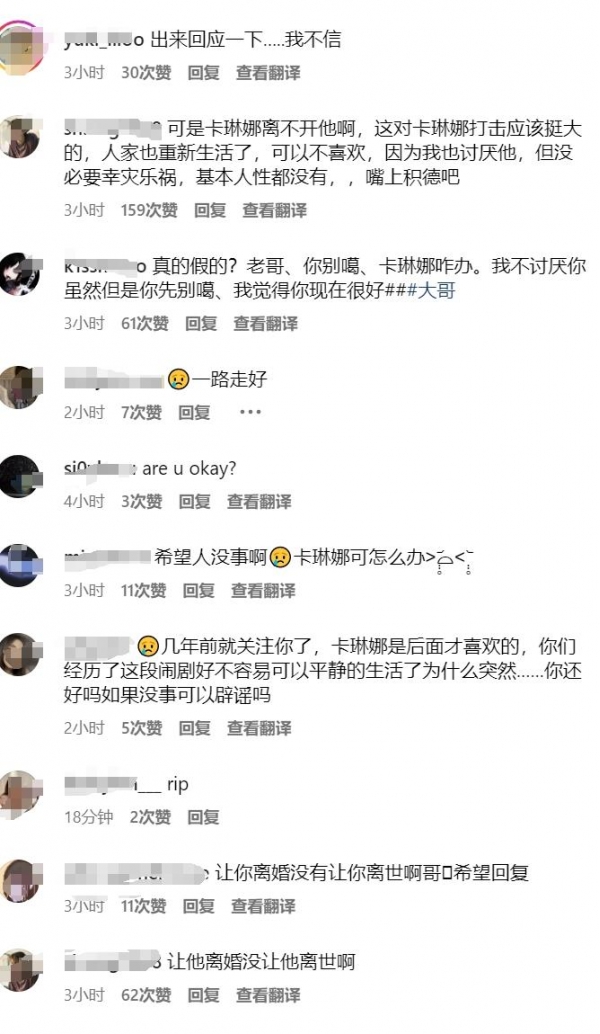This screenshot has width=600, height=1034.
Task: View likes on the 'rip' comment
Action: (150, 818)
